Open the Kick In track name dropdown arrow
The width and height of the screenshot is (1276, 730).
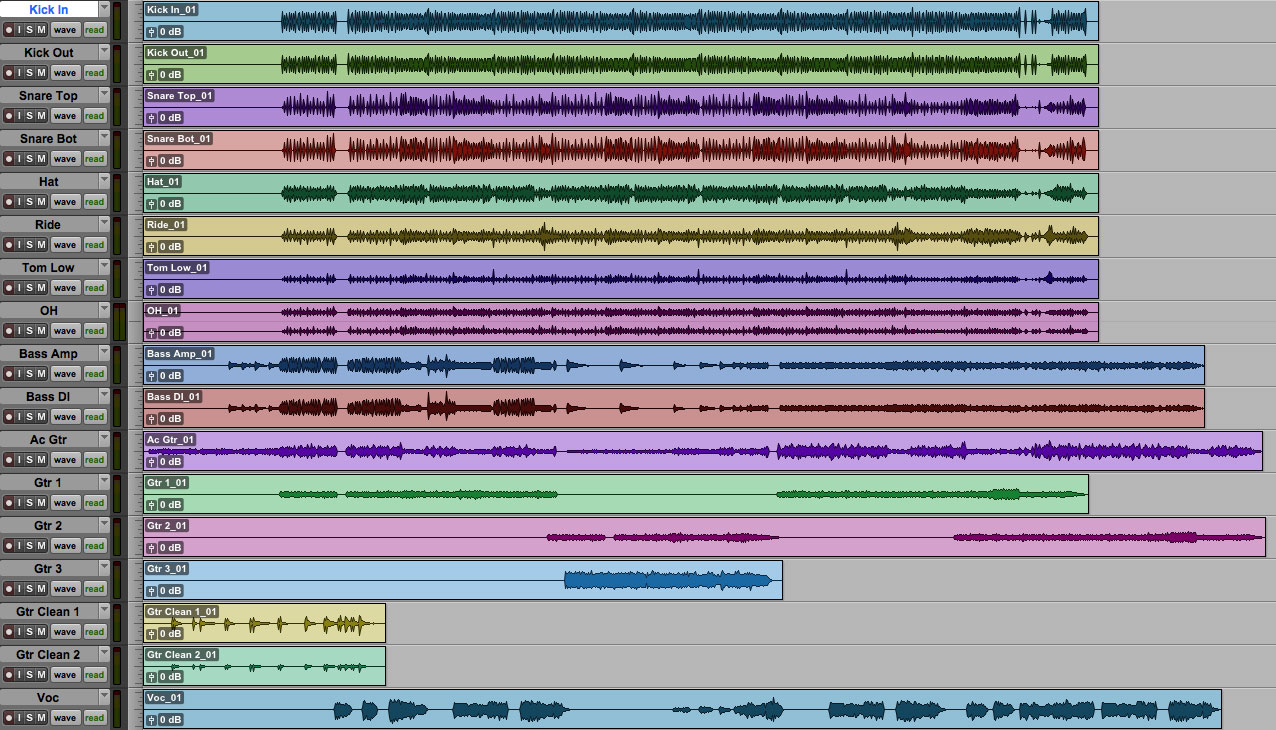coord(104,9)
